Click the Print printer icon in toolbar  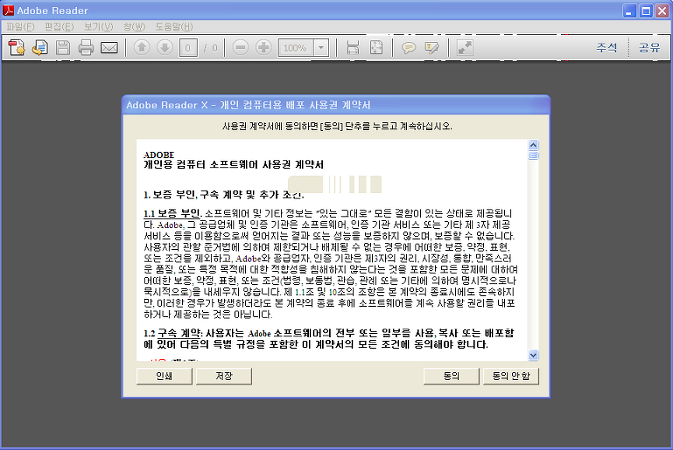tap(86, 47)
